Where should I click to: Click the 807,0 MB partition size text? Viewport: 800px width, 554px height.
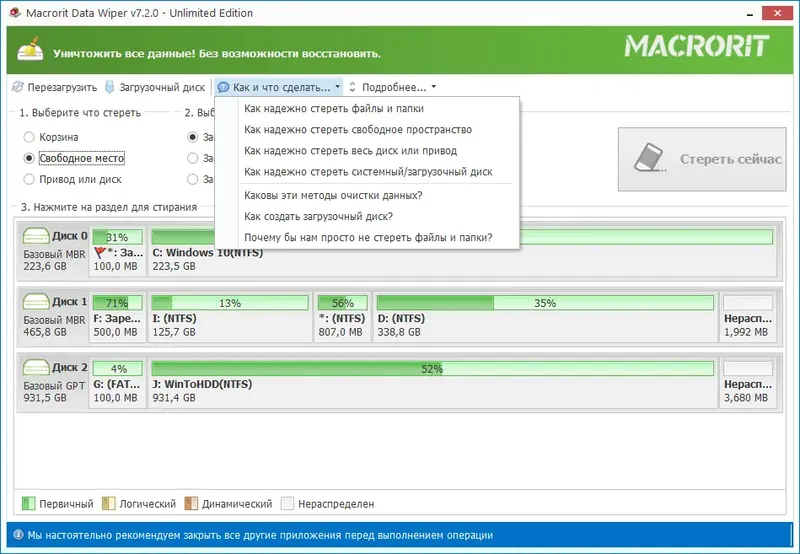(340, 332)
